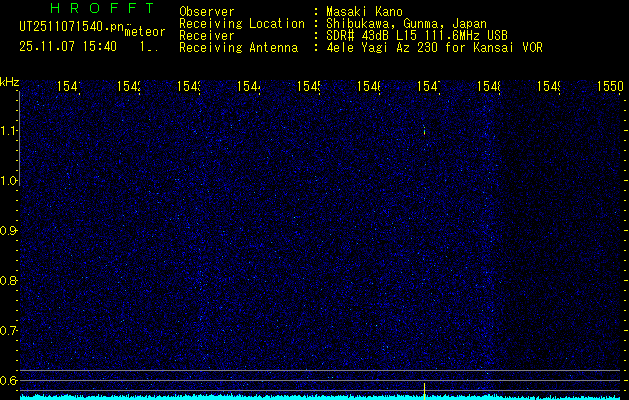This screenshot has height=400, width=629.
Task: Click the yellow spike marker in bottom strip
Action: tap(424, 391)
